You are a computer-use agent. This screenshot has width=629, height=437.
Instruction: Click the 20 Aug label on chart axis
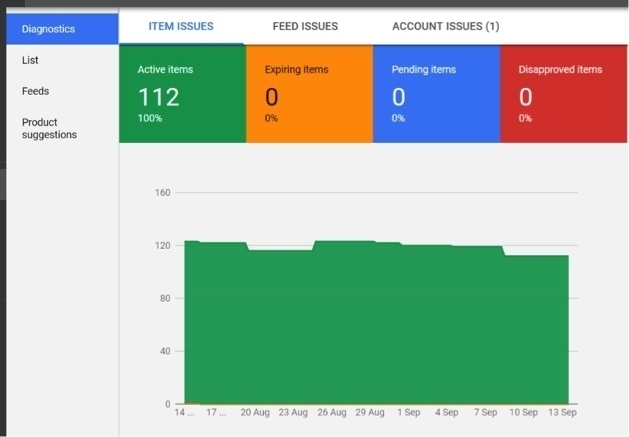coord(255,412)
